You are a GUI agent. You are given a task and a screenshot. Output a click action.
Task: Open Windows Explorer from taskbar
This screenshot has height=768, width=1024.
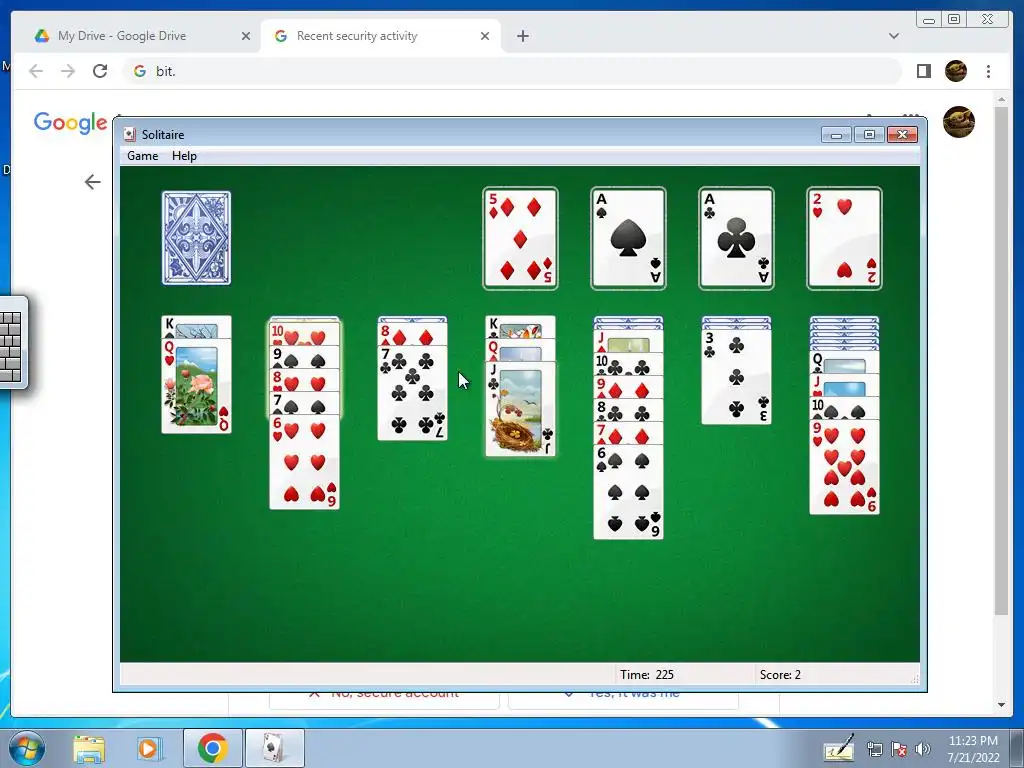(x=89, y=748)
